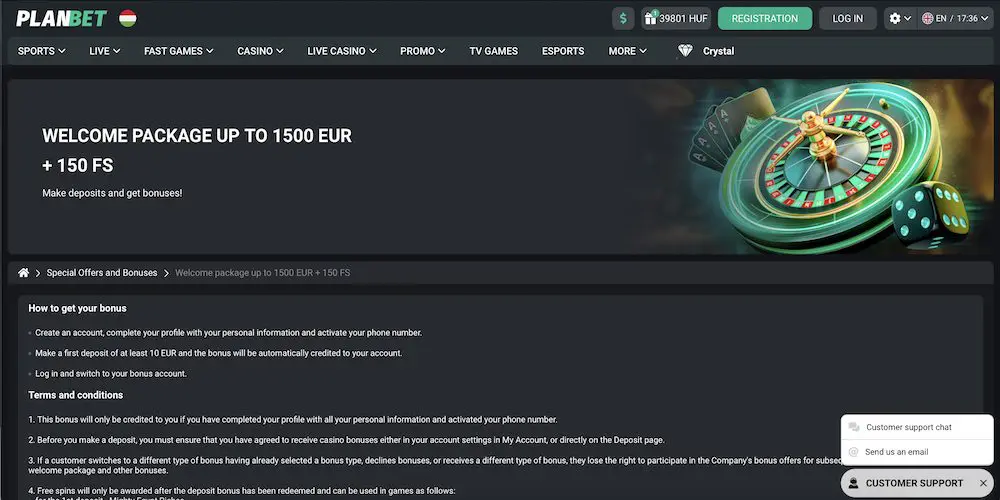The width and height of the screenshot is (1000, 500).
Task: Click the Registration button
Action: click(765, 18)
